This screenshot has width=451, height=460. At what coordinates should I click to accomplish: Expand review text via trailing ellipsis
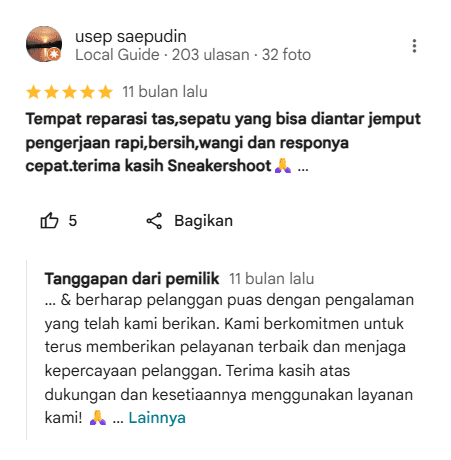(303, 168)
